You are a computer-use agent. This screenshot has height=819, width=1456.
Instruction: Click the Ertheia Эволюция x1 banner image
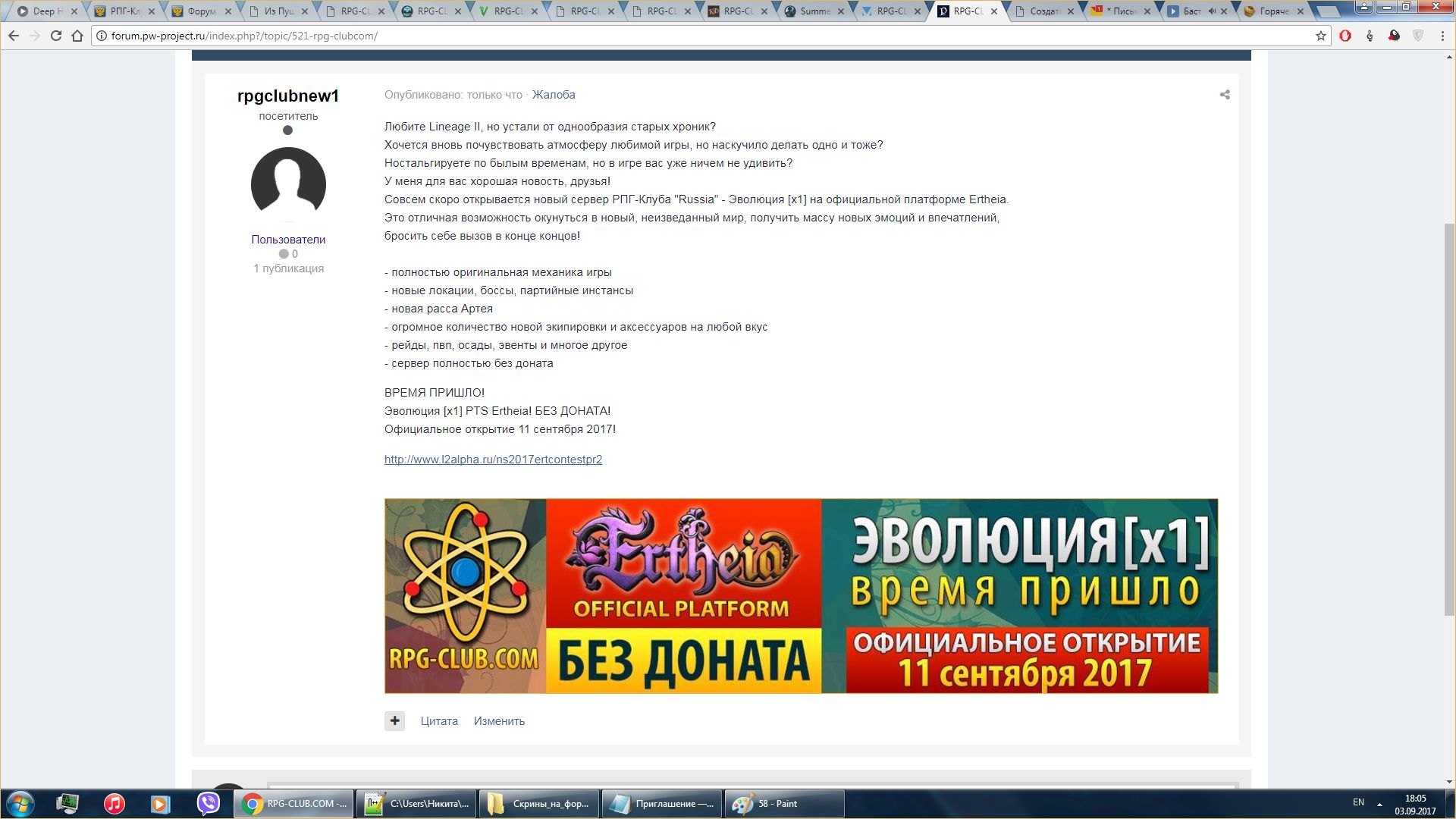click(x=801, y=596)
